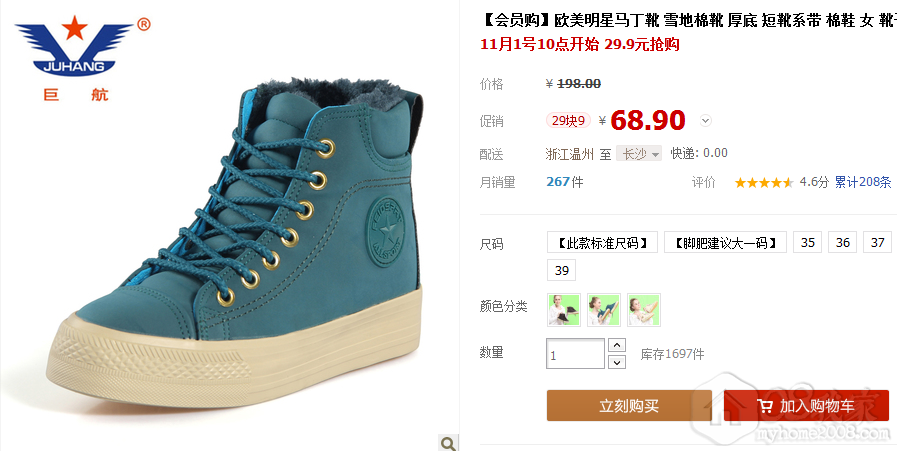Select the second color option thumbnail
The height and width of the screenshot is (451, 897).
click(604, 310)
